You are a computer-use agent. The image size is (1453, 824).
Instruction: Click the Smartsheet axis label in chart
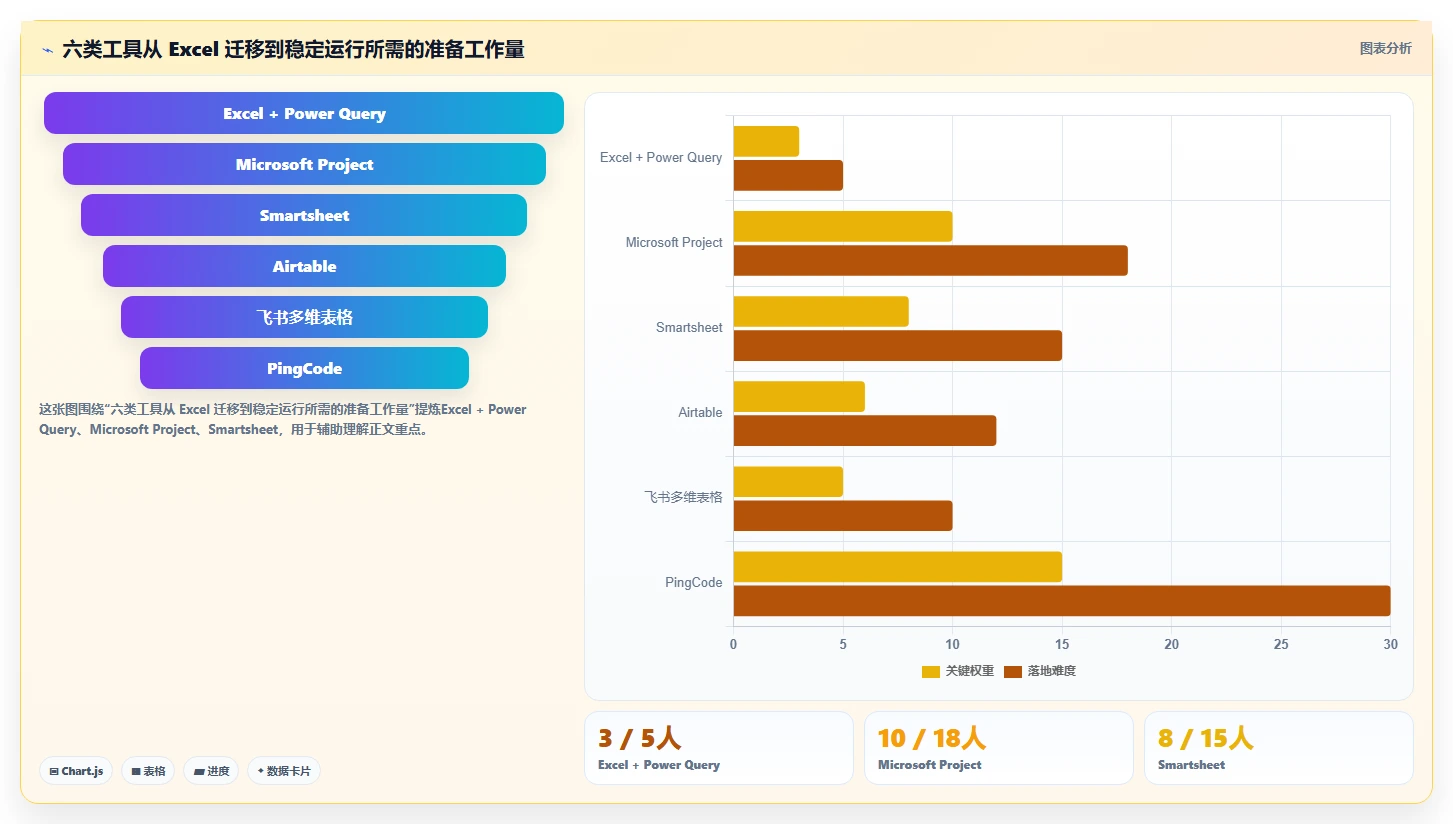tap(689, 327)
